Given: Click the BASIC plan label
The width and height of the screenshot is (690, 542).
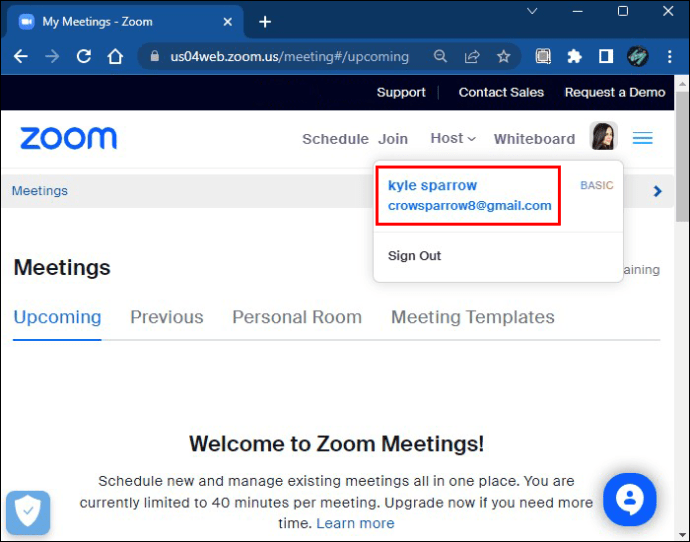Looking at the screenshot, I should point(597,185).
